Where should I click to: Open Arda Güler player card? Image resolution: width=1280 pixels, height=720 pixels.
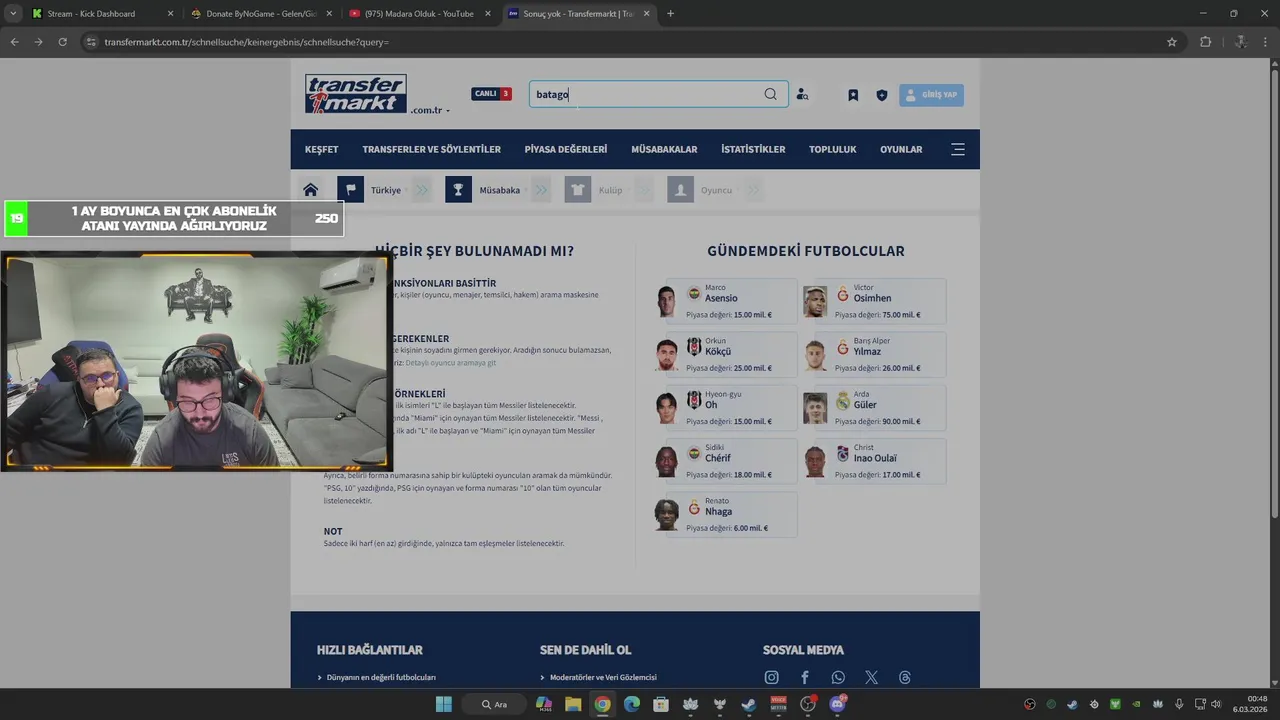873,408
